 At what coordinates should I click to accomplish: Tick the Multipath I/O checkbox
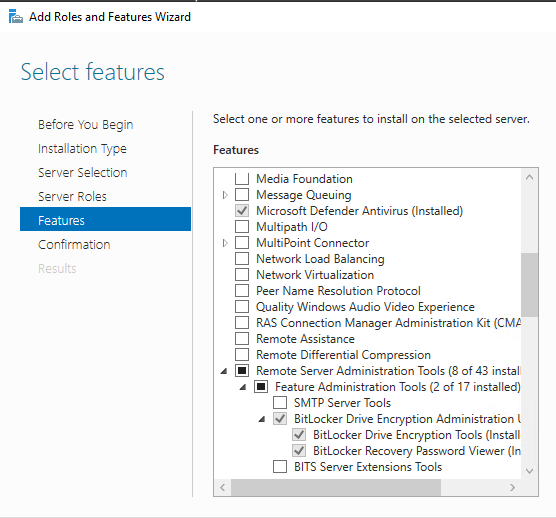pos(242,227)
